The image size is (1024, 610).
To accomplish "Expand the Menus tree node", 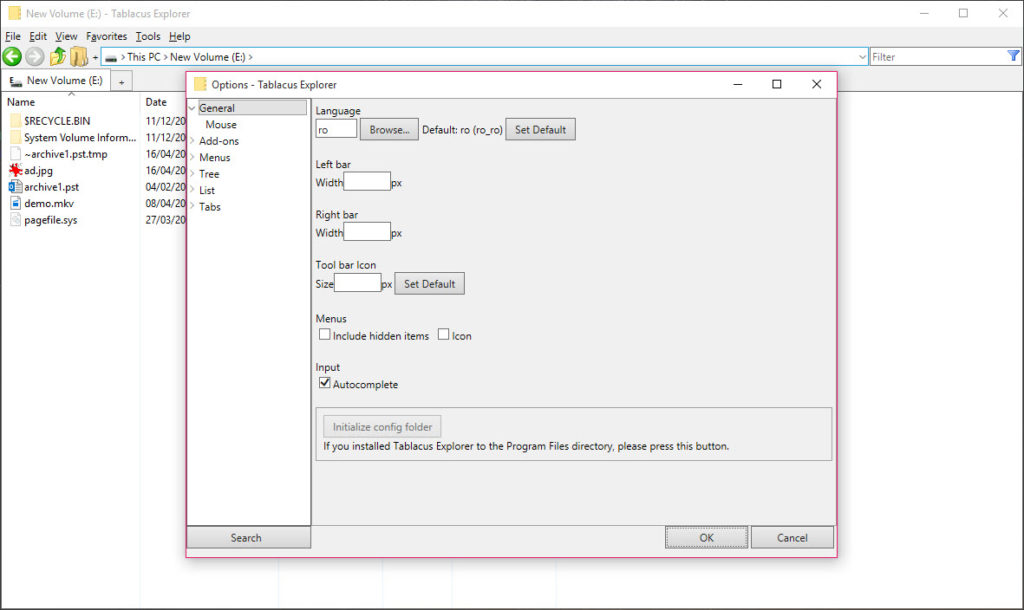I will pos(192,157).
